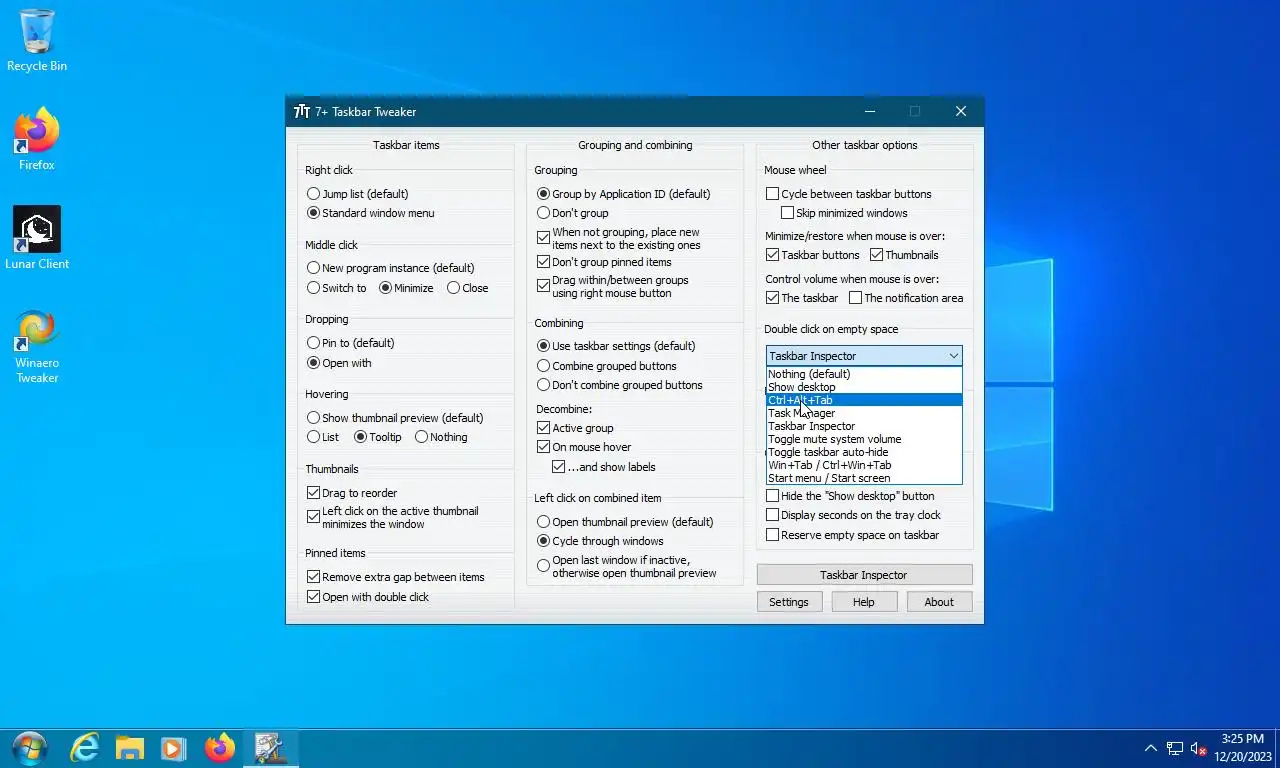
Task: Toggle Drag within/between groups checkbox
Action: pyautogui.click(x=613, y=286)
